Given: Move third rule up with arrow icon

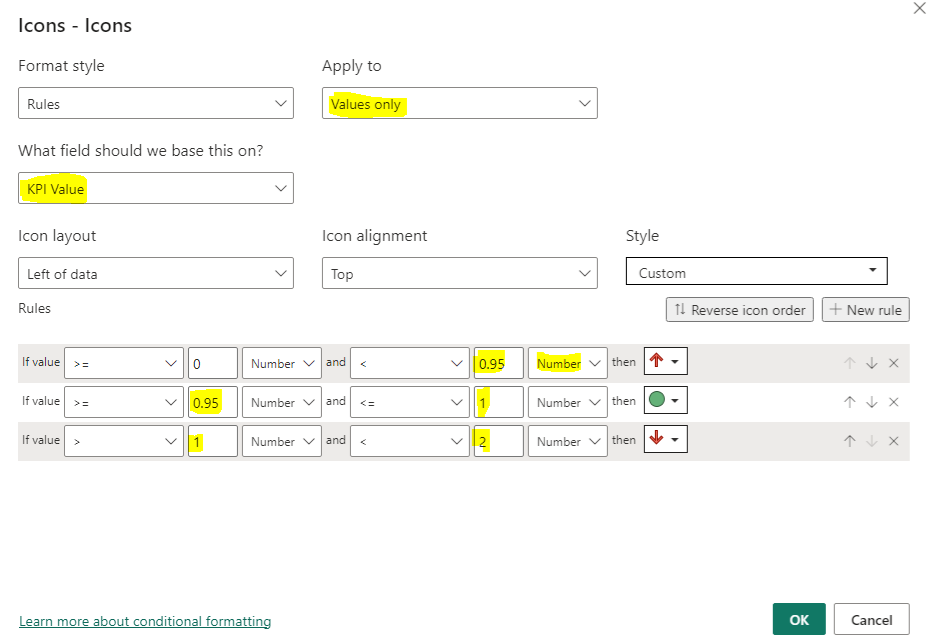Looking at the screenshot, I should 850,441.
